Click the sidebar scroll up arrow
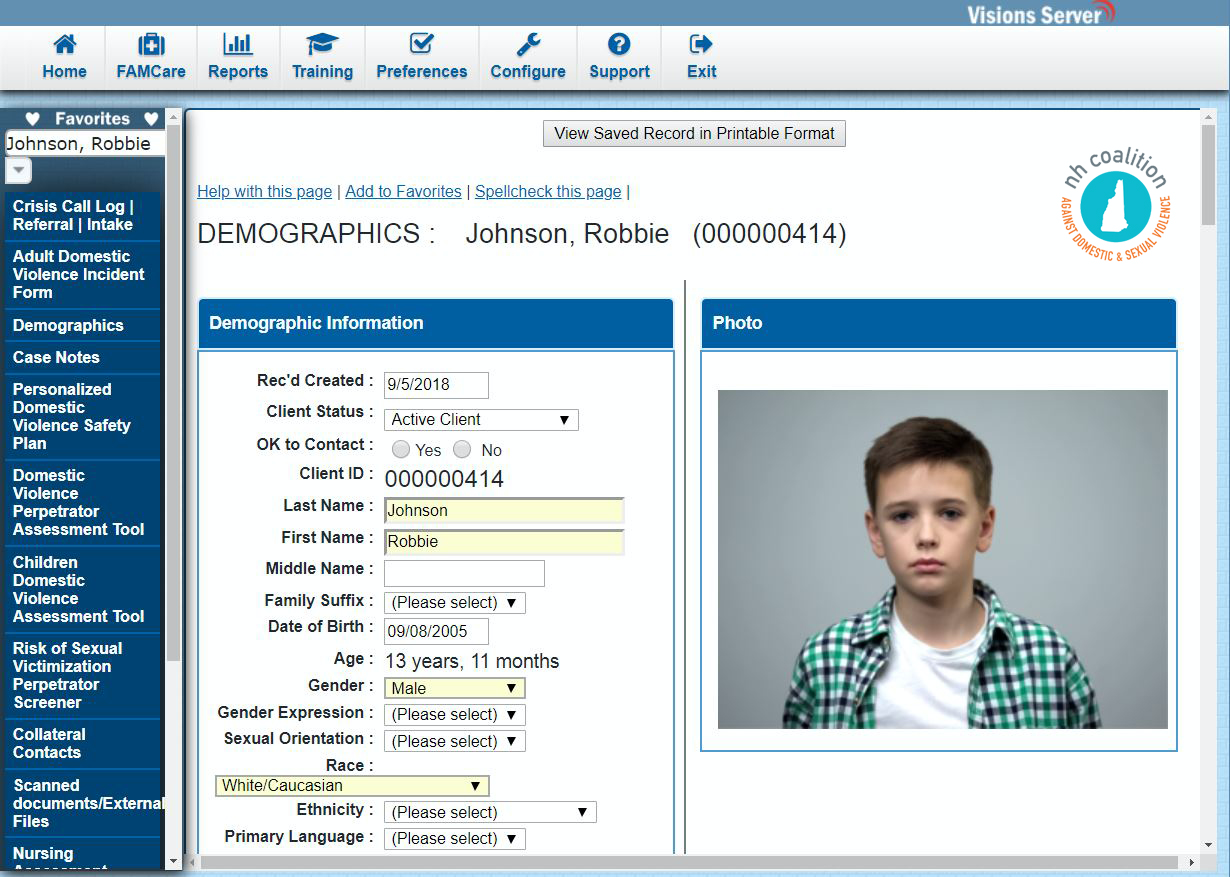Image resolution: width=1230 pixels, height=877 pixels. [x=173, y=117]
